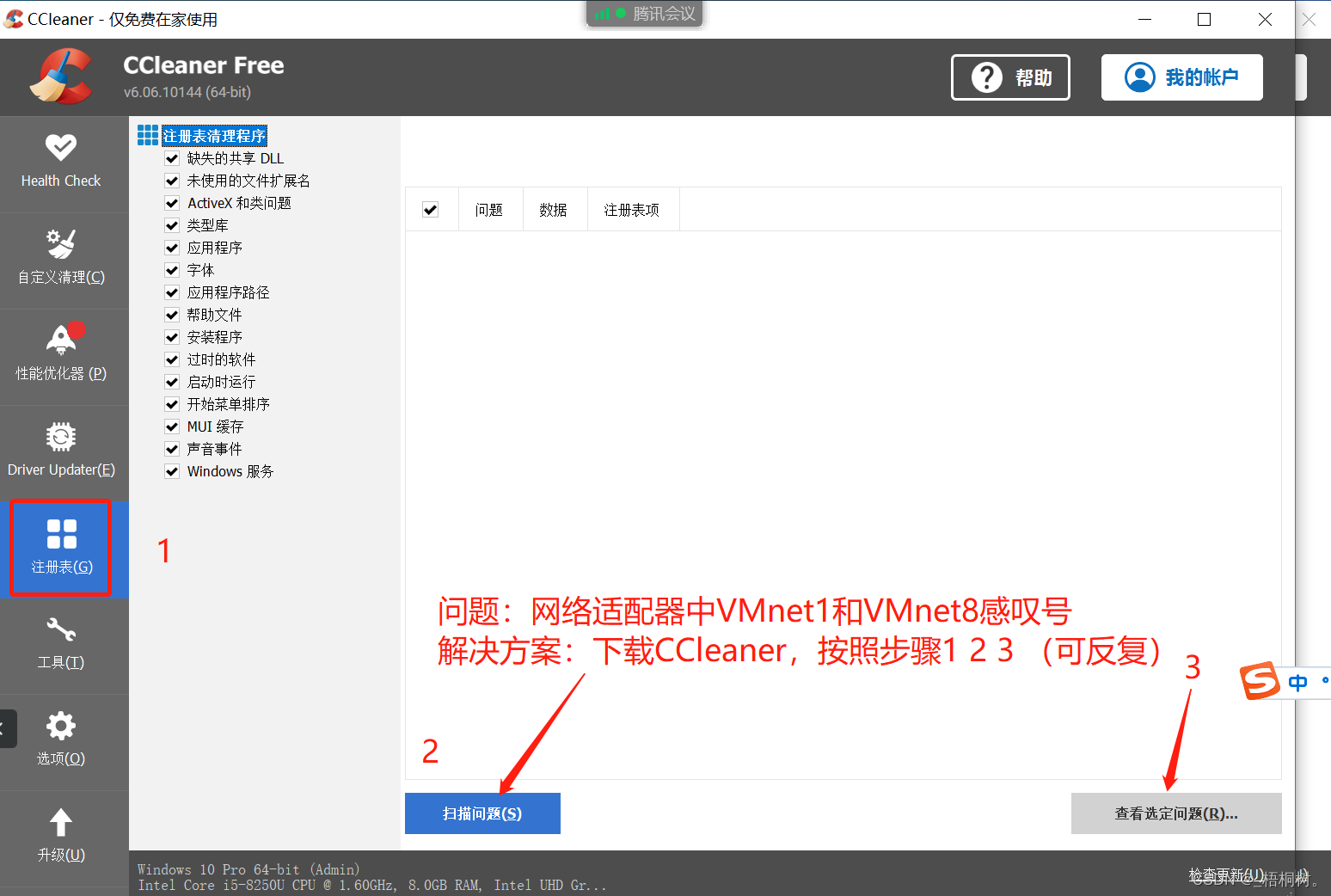Click the sidebar collapse arrow tab
This screenshot has width=1331, height=896.
pyautogui.click(x=7, y=728)
